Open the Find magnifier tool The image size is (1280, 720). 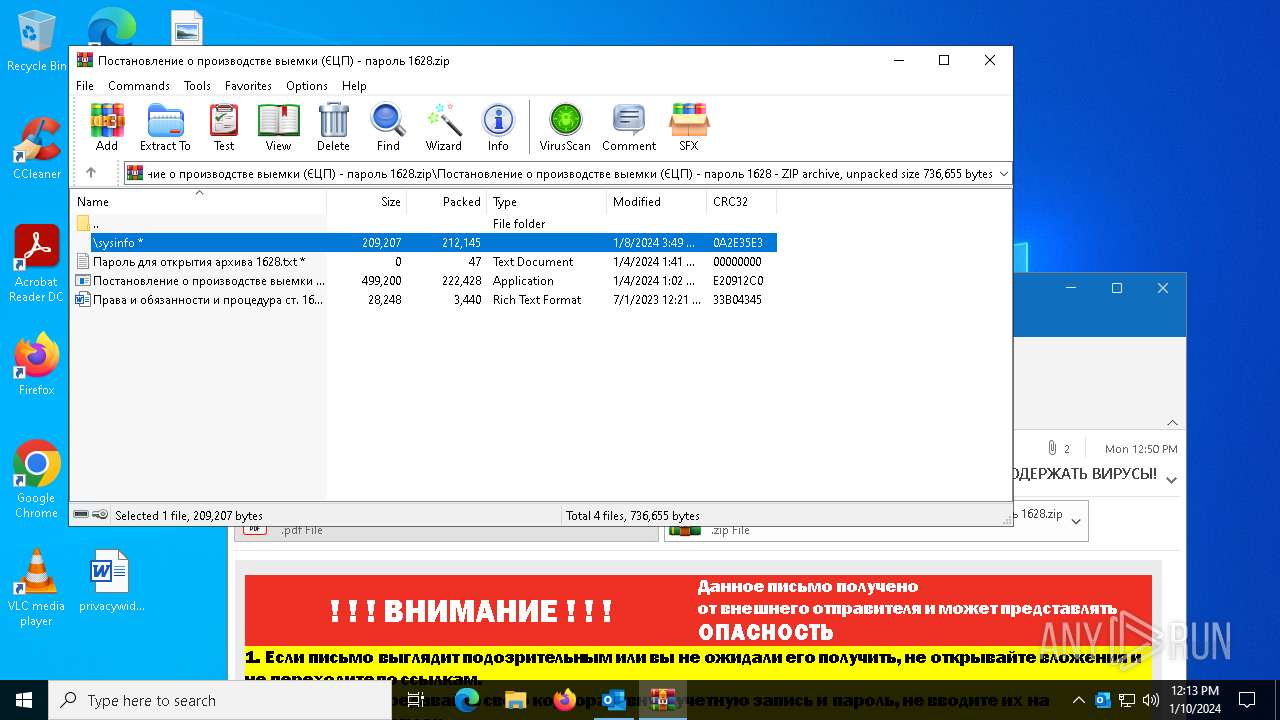[x=388, y=127]
